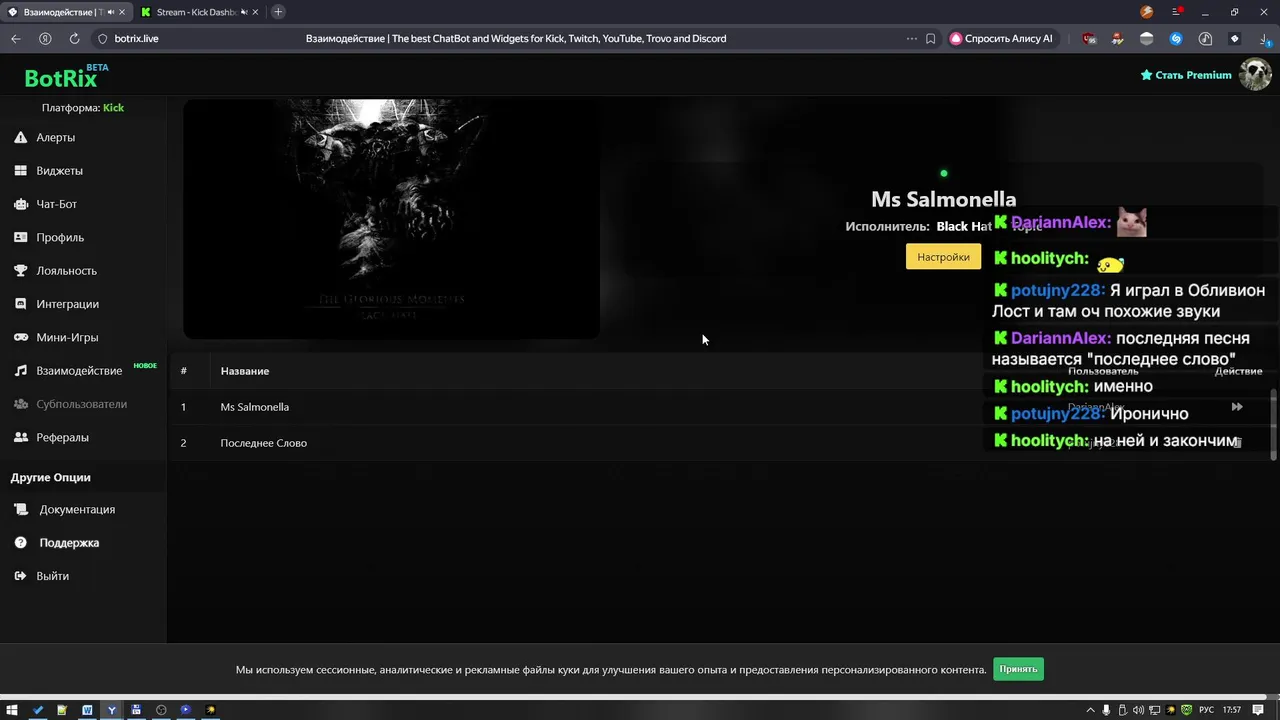1280x720 pixels.
Task: Show hidden system tray icons
Action: click(x=1090, y=710)
